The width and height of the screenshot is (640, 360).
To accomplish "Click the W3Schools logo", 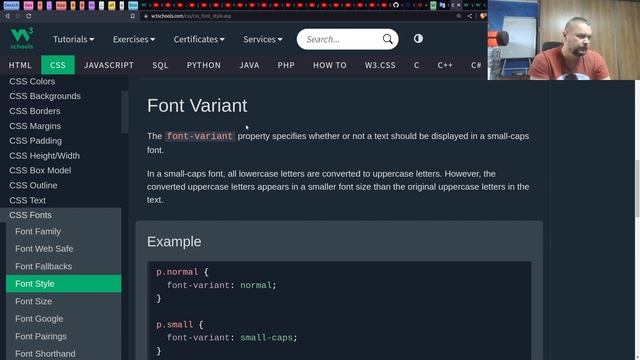I will pos(22,39).
